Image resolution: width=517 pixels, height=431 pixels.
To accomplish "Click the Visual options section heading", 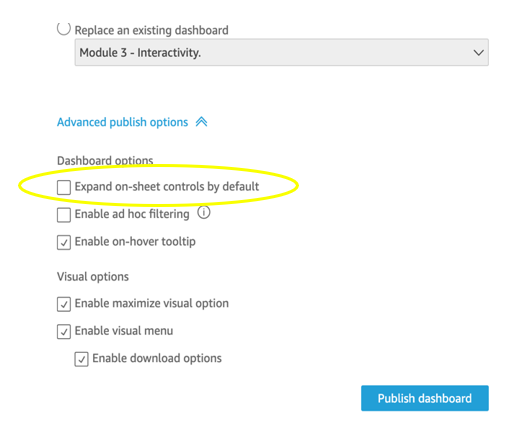I will click(93, 277).
